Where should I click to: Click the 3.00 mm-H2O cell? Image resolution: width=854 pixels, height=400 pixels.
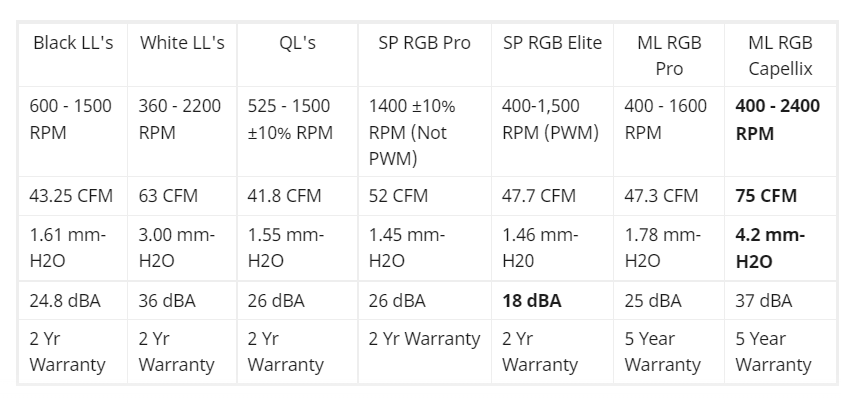click(x=182, y=248)
